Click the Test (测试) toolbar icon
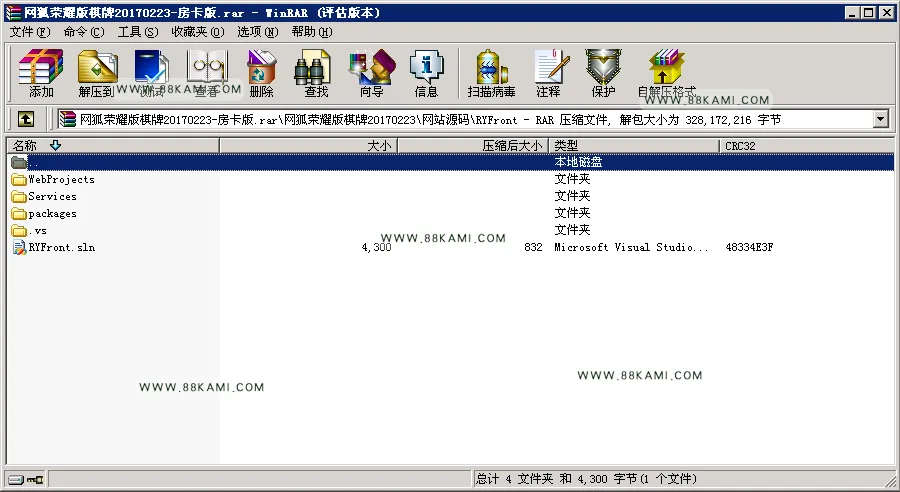 tap(152, 73)
